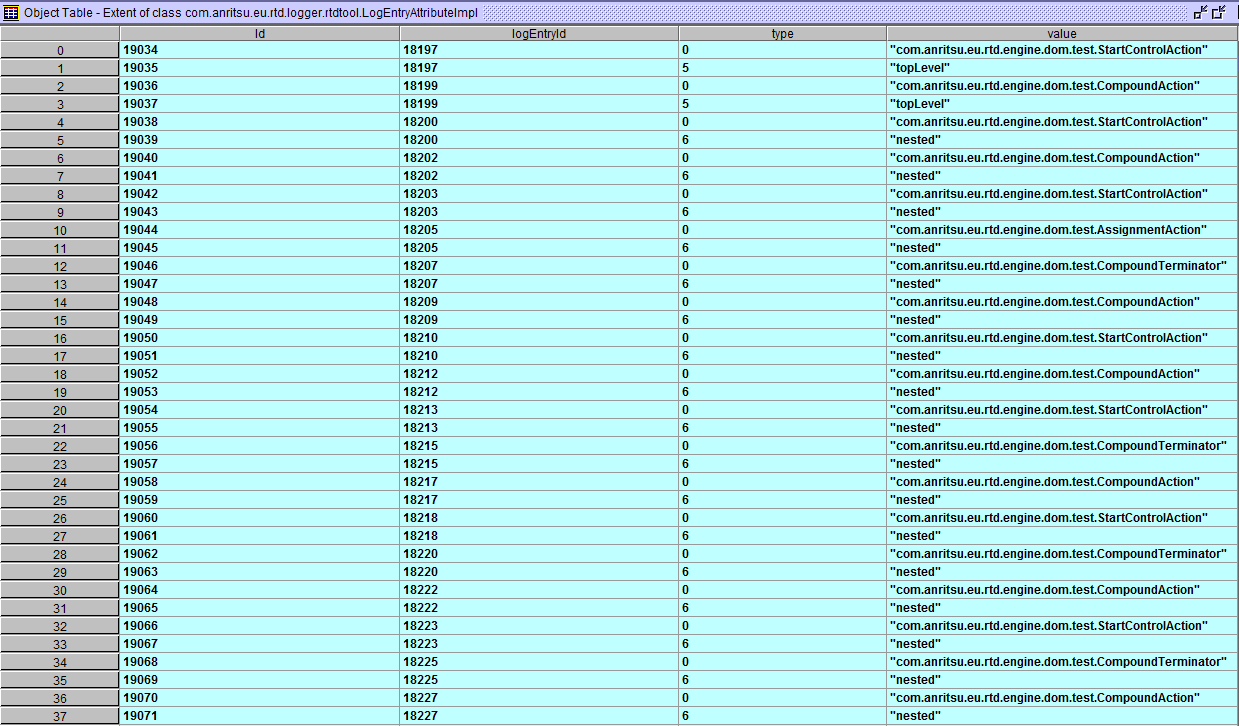Select logEntryId 18205 in row 10
This screenshot has height=726, width=1239.
tap(539, 230)
